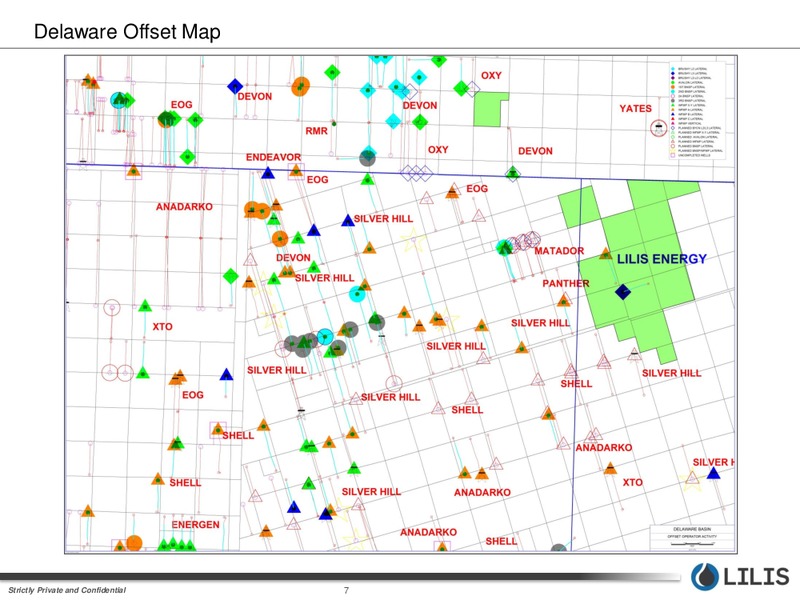This screenshot has width=800, height=600.
Task: Select the orange triangle beside the LILIS ENERGY label
Action: [606, 253]
